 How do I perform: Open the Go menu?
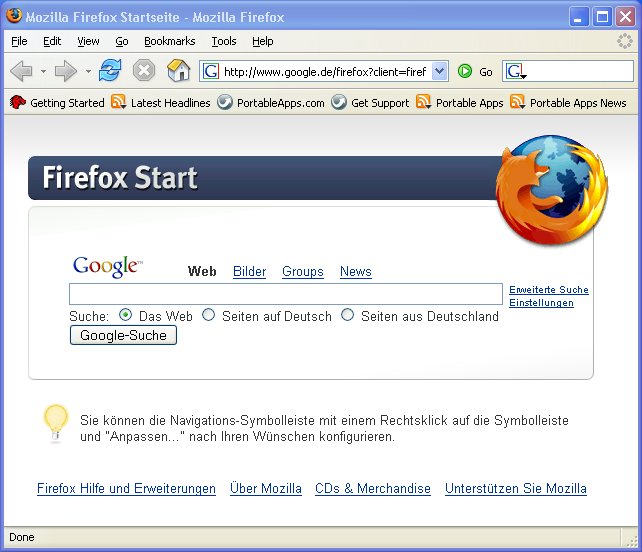[122, 41]
